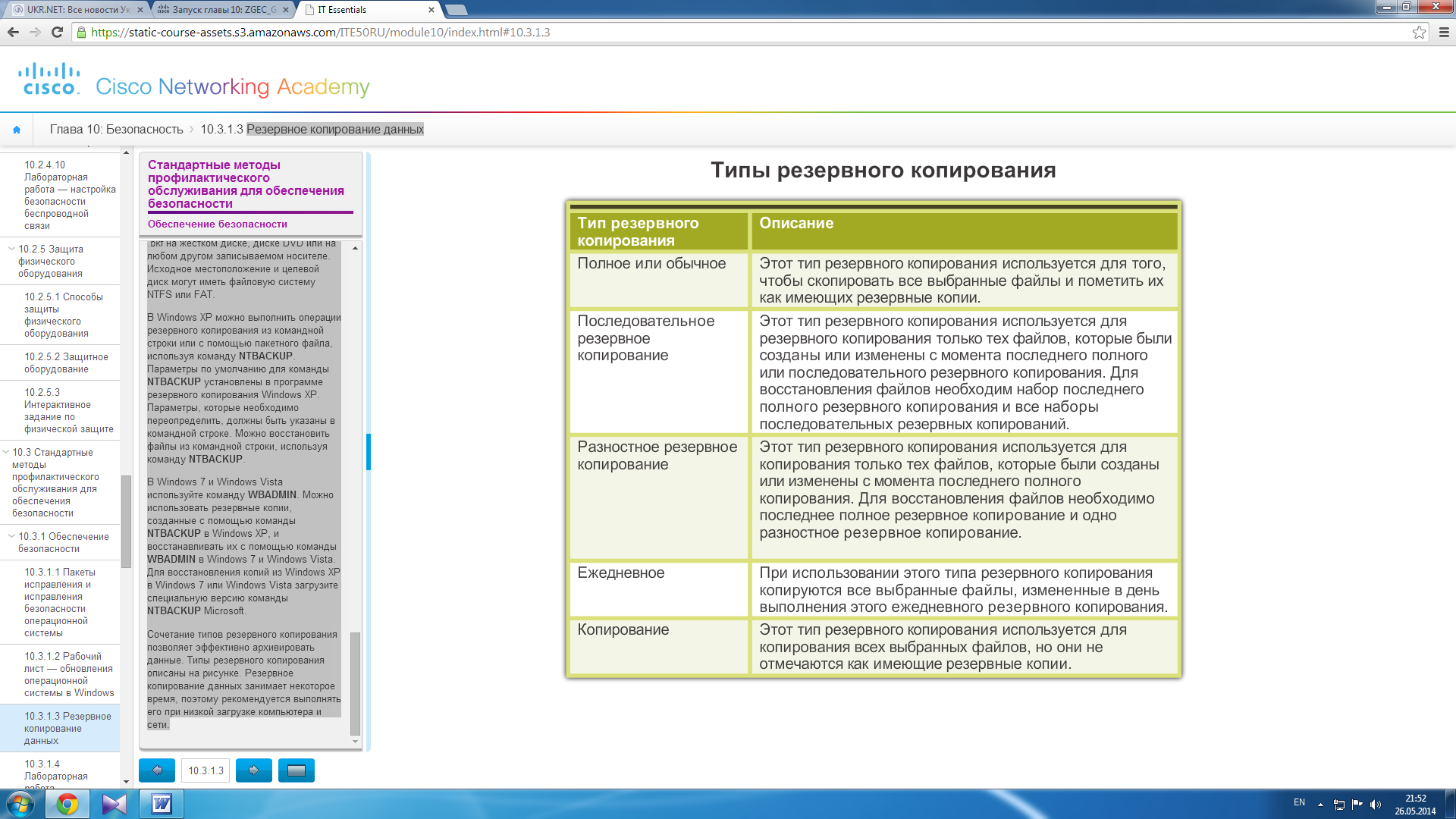This screenshot has height=819, width=1456.
Task: Go back in browser history
Action: (13, 32)
